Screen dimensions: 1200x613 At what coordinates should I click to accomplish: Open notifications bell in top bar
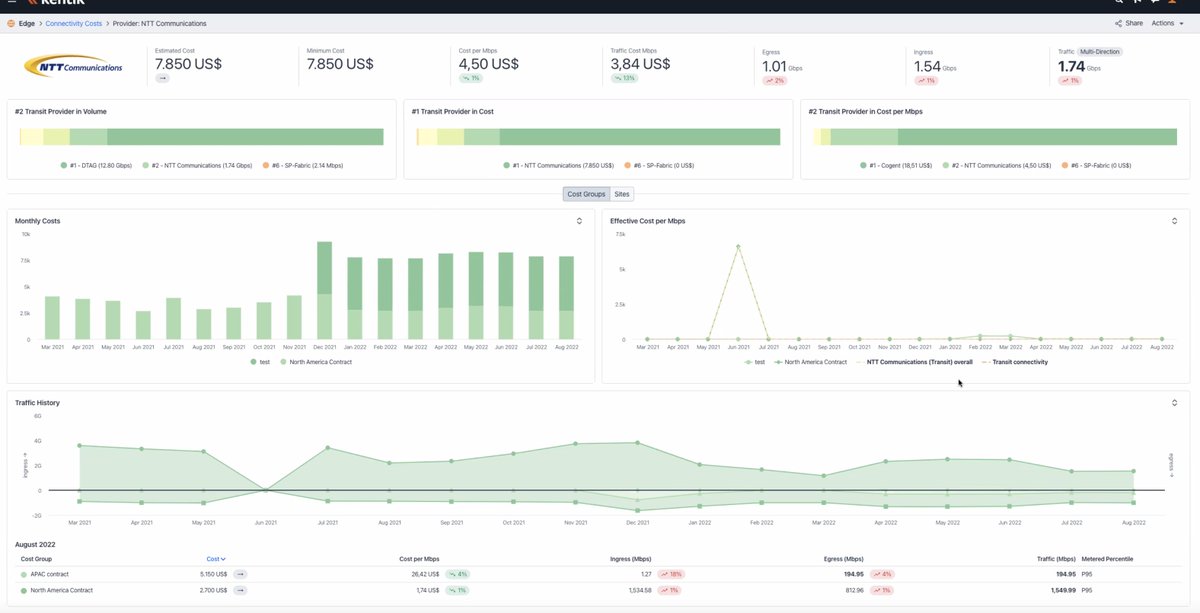(x=1137, y=3)
